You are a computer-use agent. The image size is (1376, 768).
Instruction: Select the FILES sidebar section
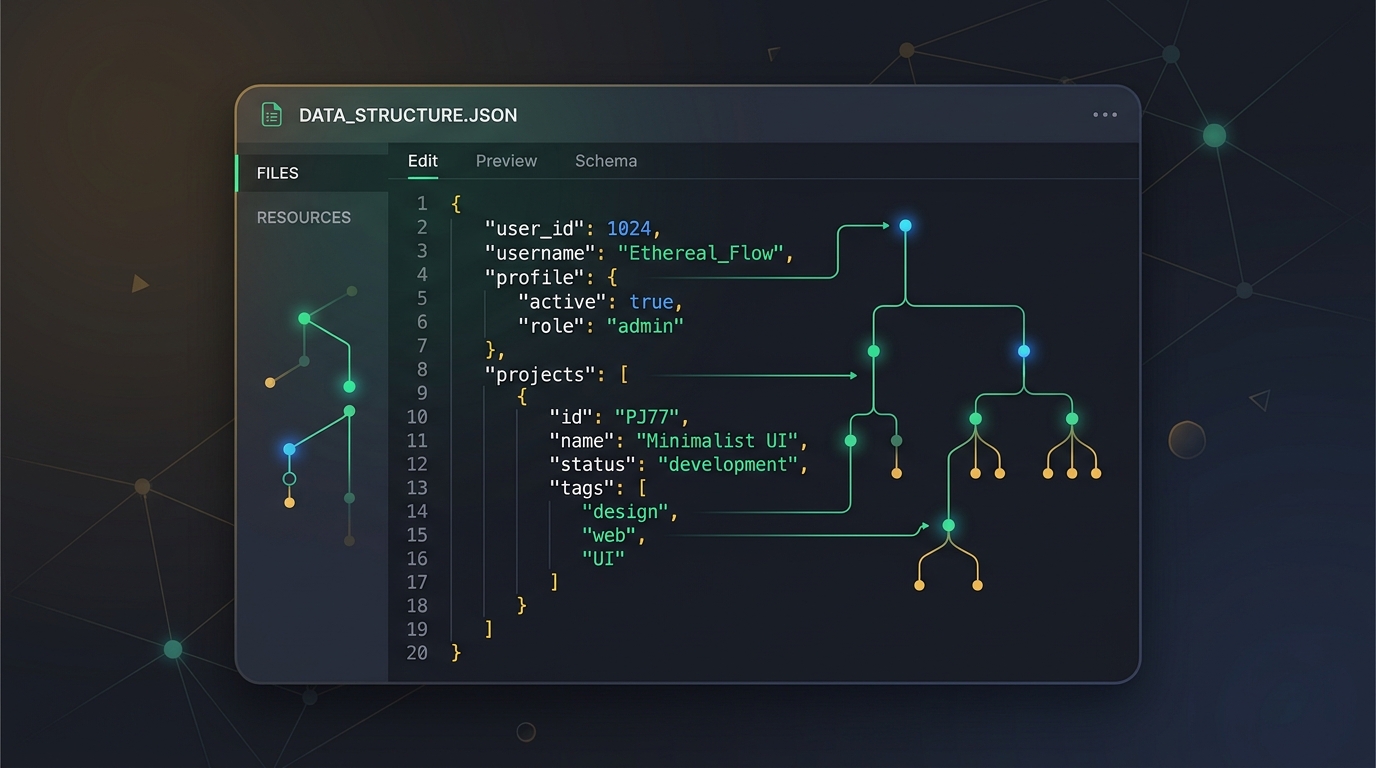(312, 173)
